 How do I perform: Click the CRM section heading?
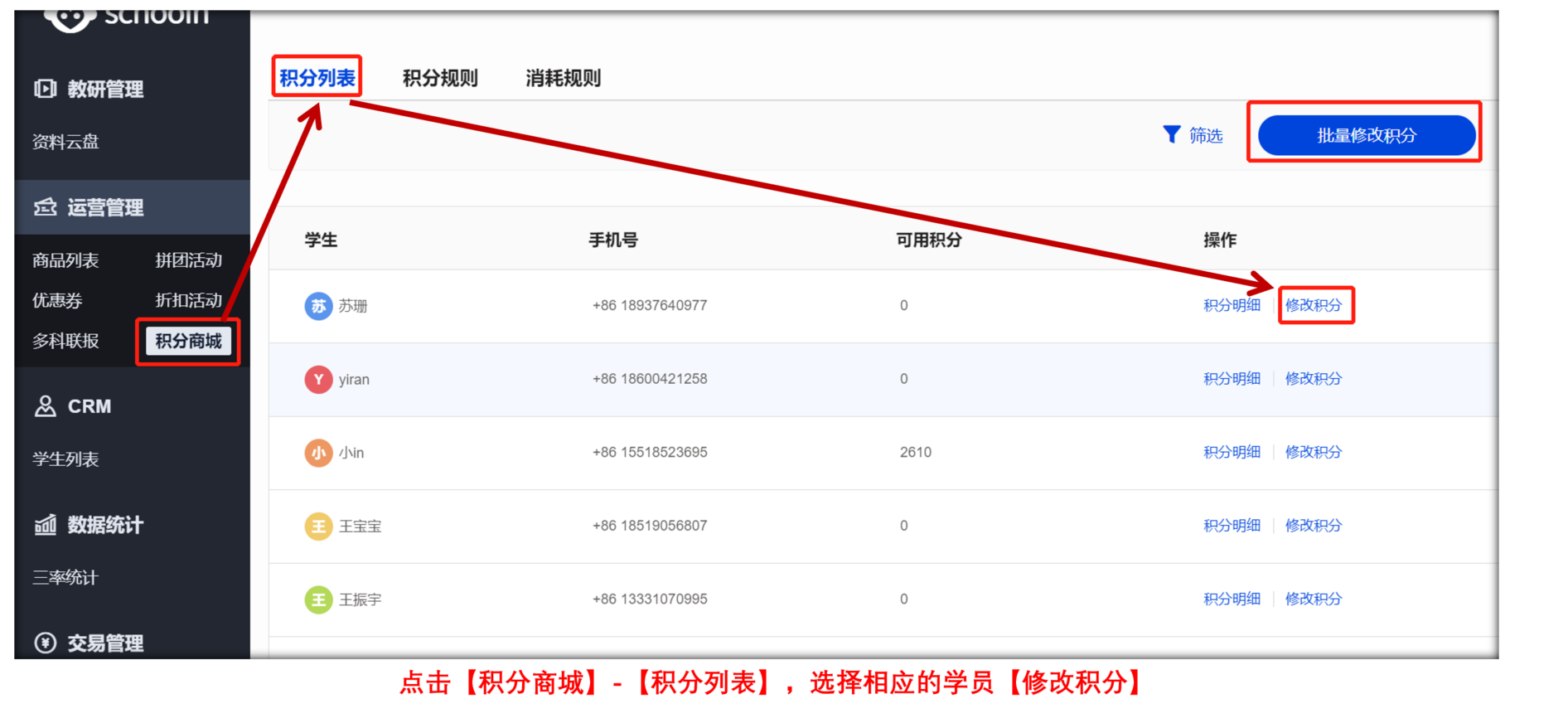(x=90, y=406)
